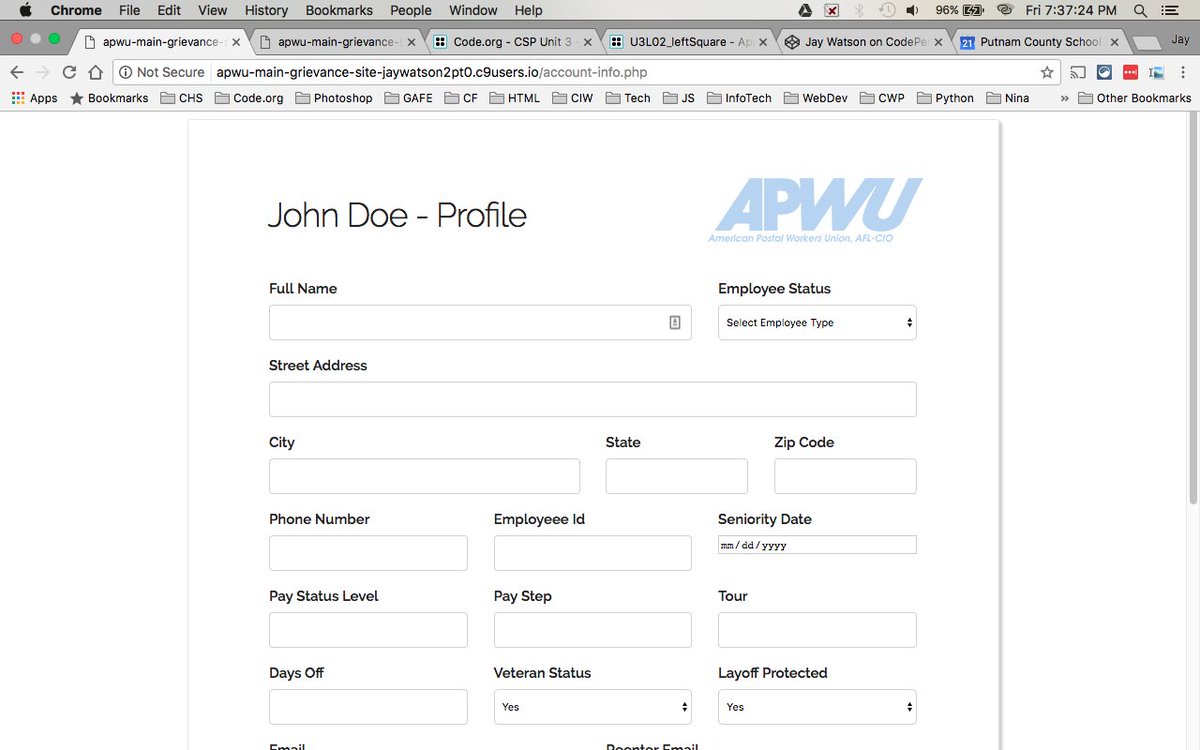Open Spotlight search magnifier icon
Screen dimensions: 1200x750
1140,10
